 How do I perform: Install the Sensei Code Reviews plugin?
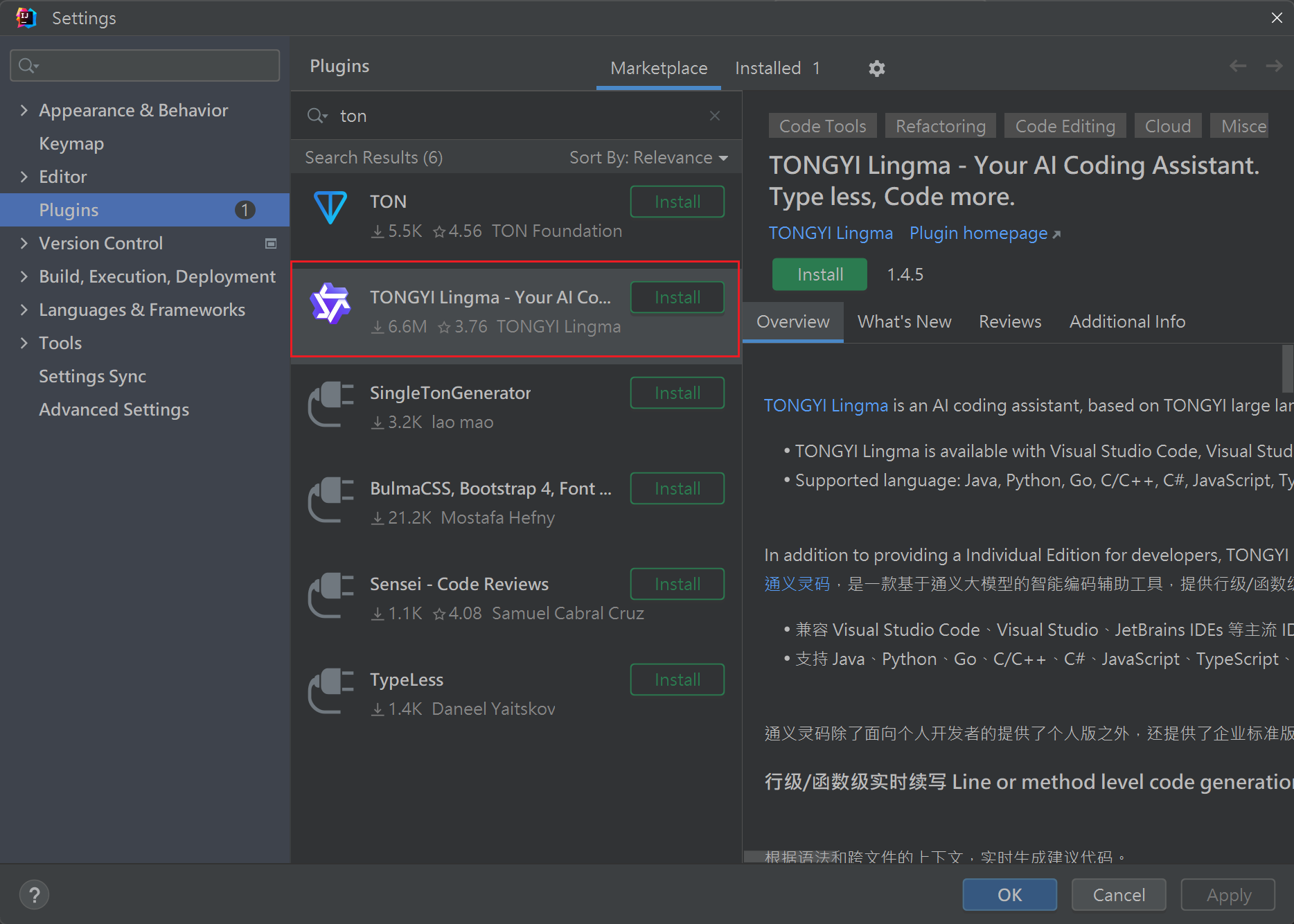[x=677, y=584]
